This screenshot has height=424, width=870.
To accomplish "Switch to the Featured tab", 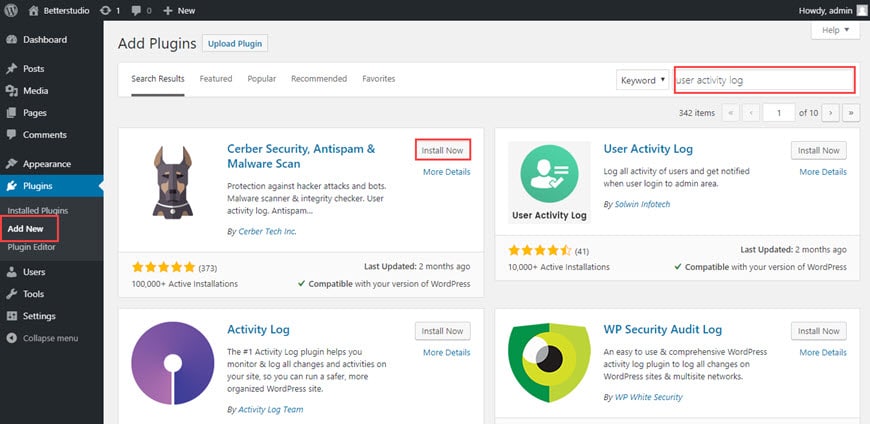I will [216, 79].
